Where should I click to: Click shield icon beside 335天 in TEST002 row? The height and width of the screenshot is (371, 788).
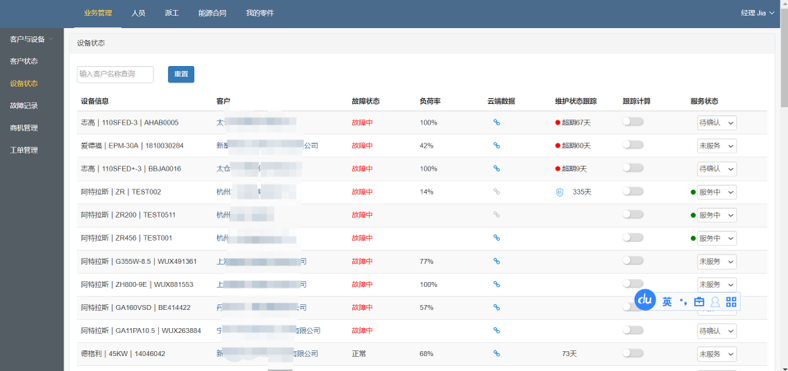pos(559,192)
